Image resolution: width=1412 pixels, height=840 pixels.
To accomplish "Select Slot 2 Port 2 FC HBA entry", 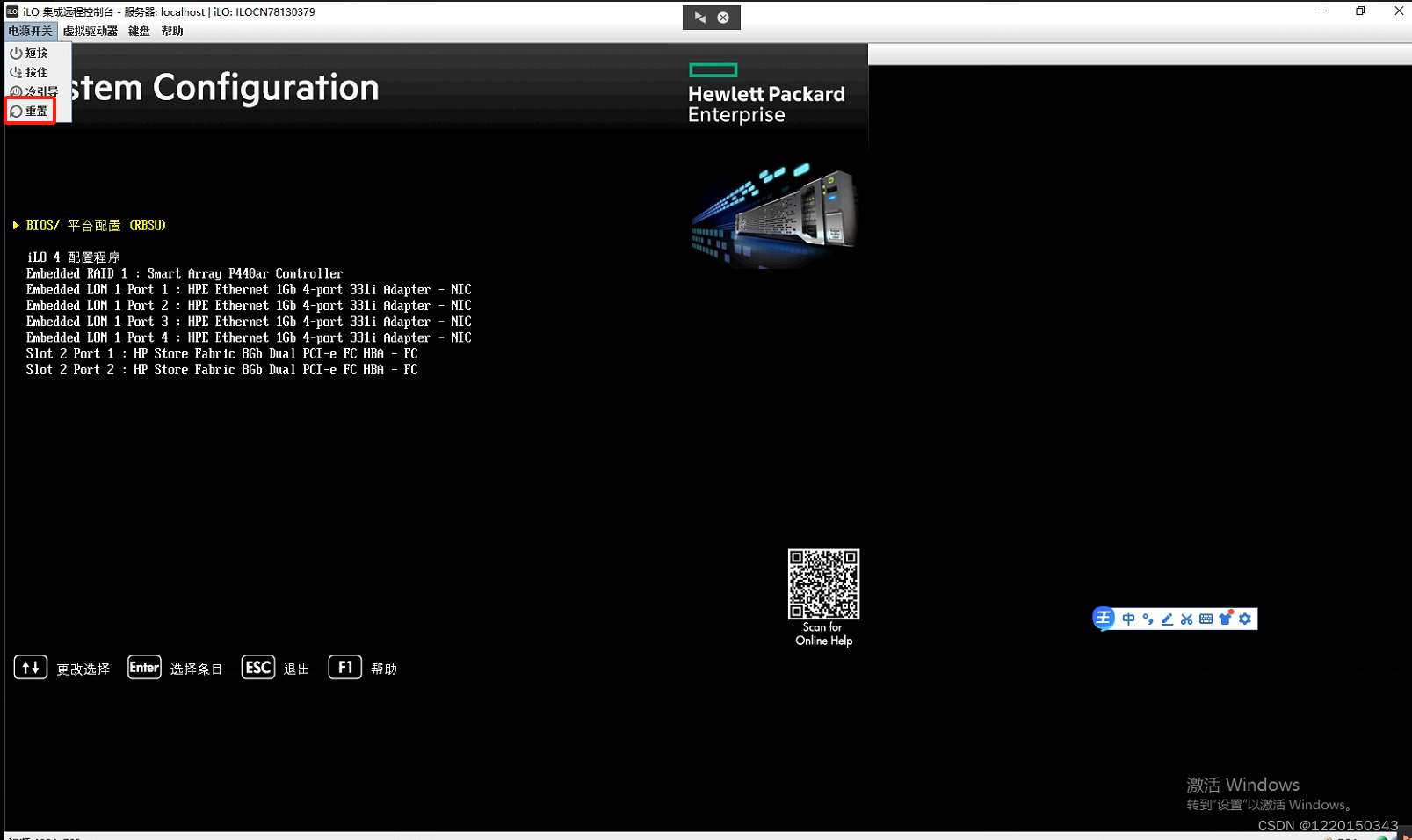I will pyautogui.click(x=221, y=370).
